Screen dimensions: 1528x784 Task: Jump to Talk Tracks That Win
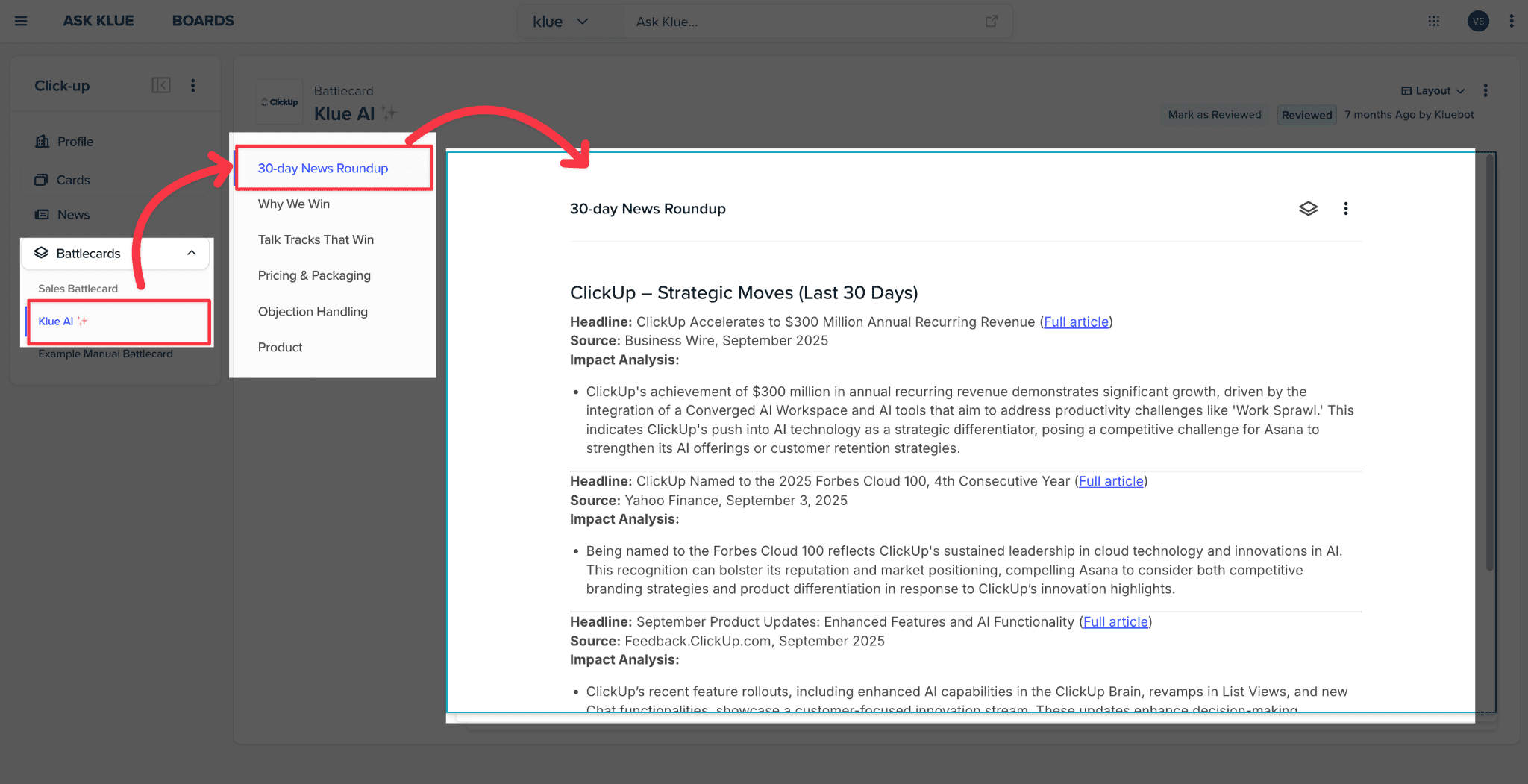316,239
